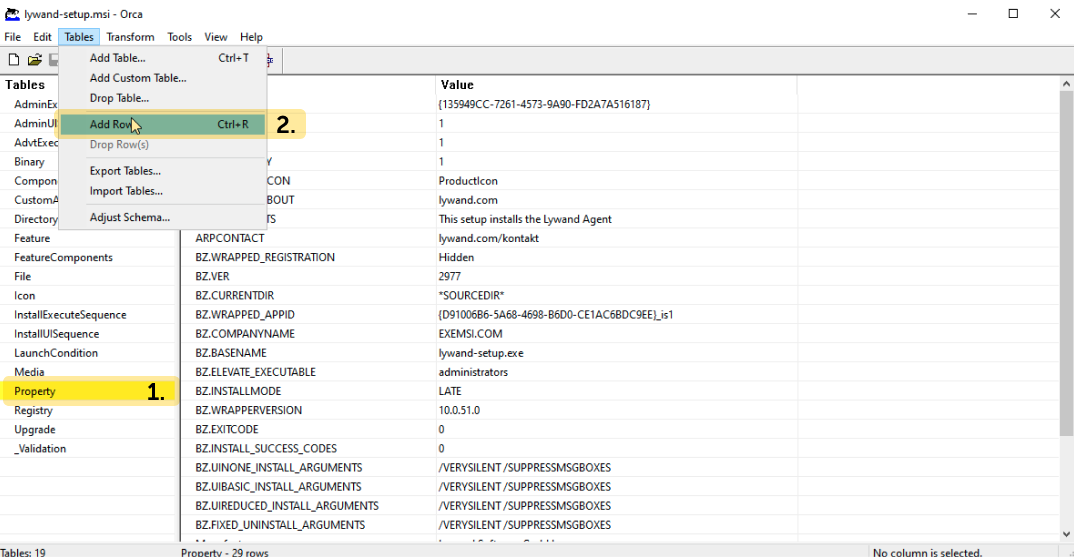The width and height of the screenshot is (1074, 557).
Task: Select Add Table... menu entry
Action: 117,58
